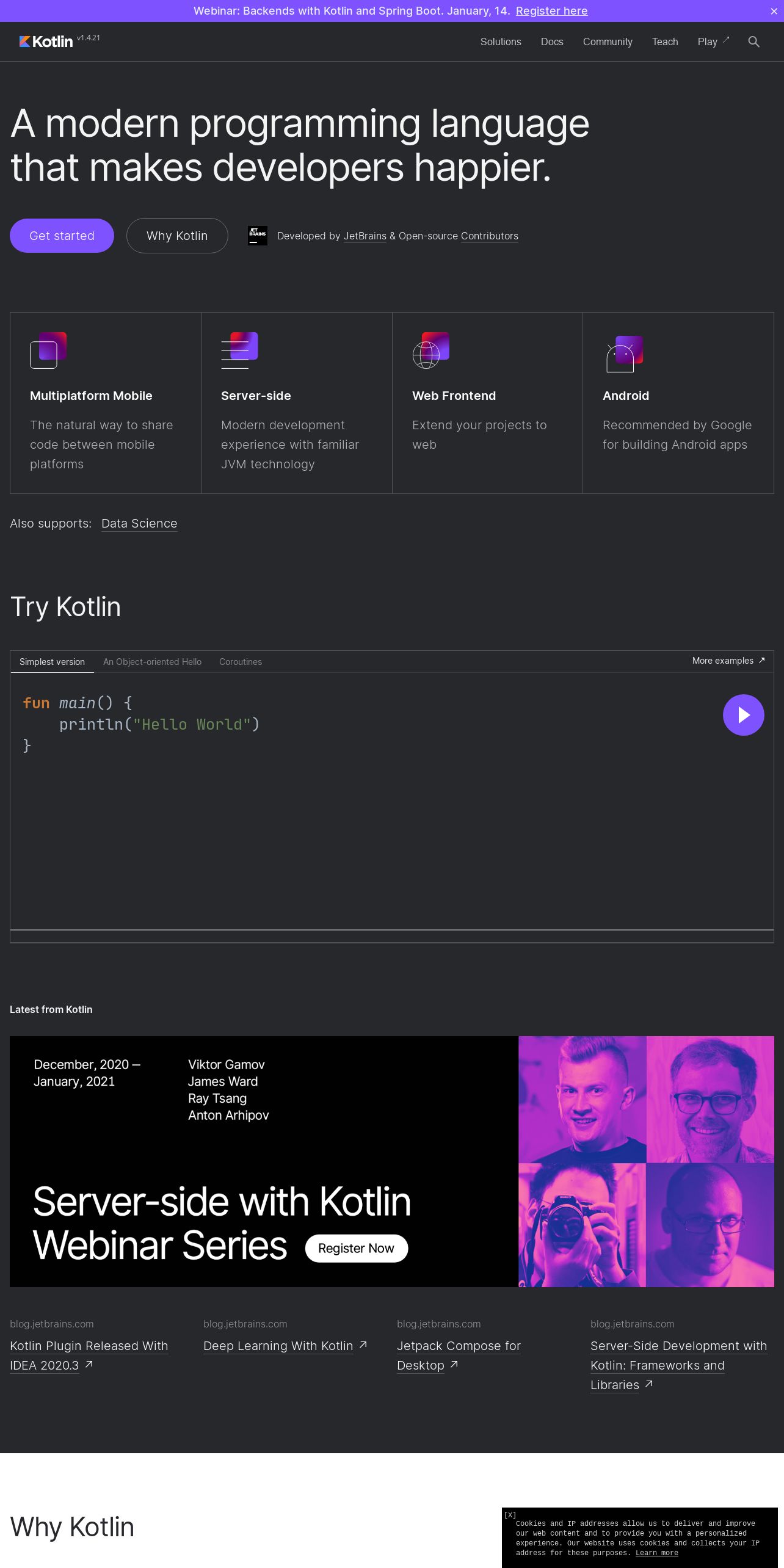Click arrow after Frameworks and Libraries

pyautogui.click(x=649, y=1384)
